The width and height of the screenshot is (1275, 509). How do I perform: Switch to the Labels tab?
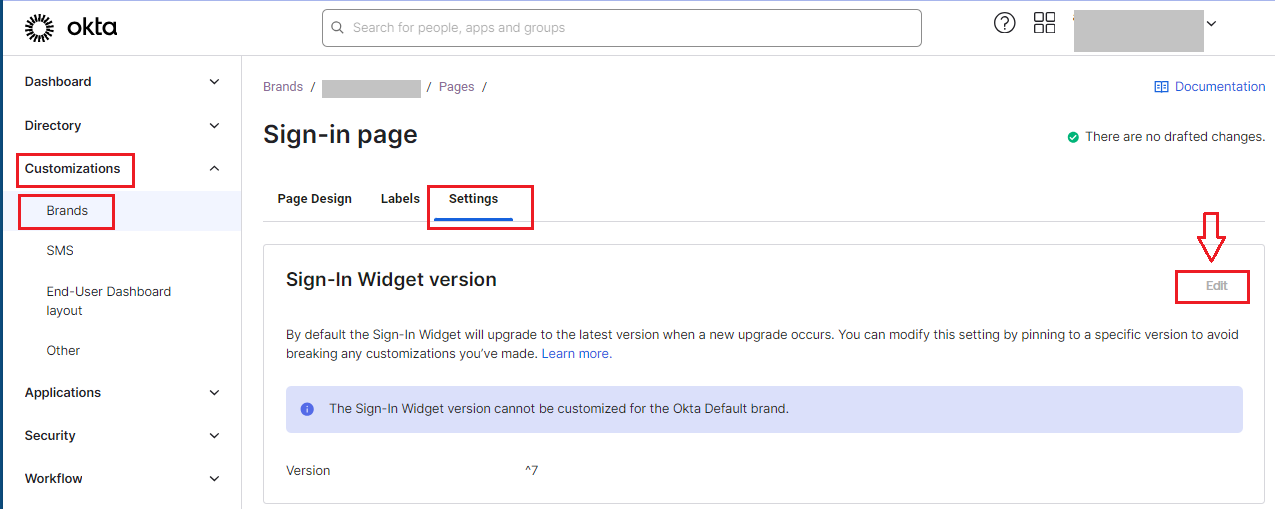400,199
